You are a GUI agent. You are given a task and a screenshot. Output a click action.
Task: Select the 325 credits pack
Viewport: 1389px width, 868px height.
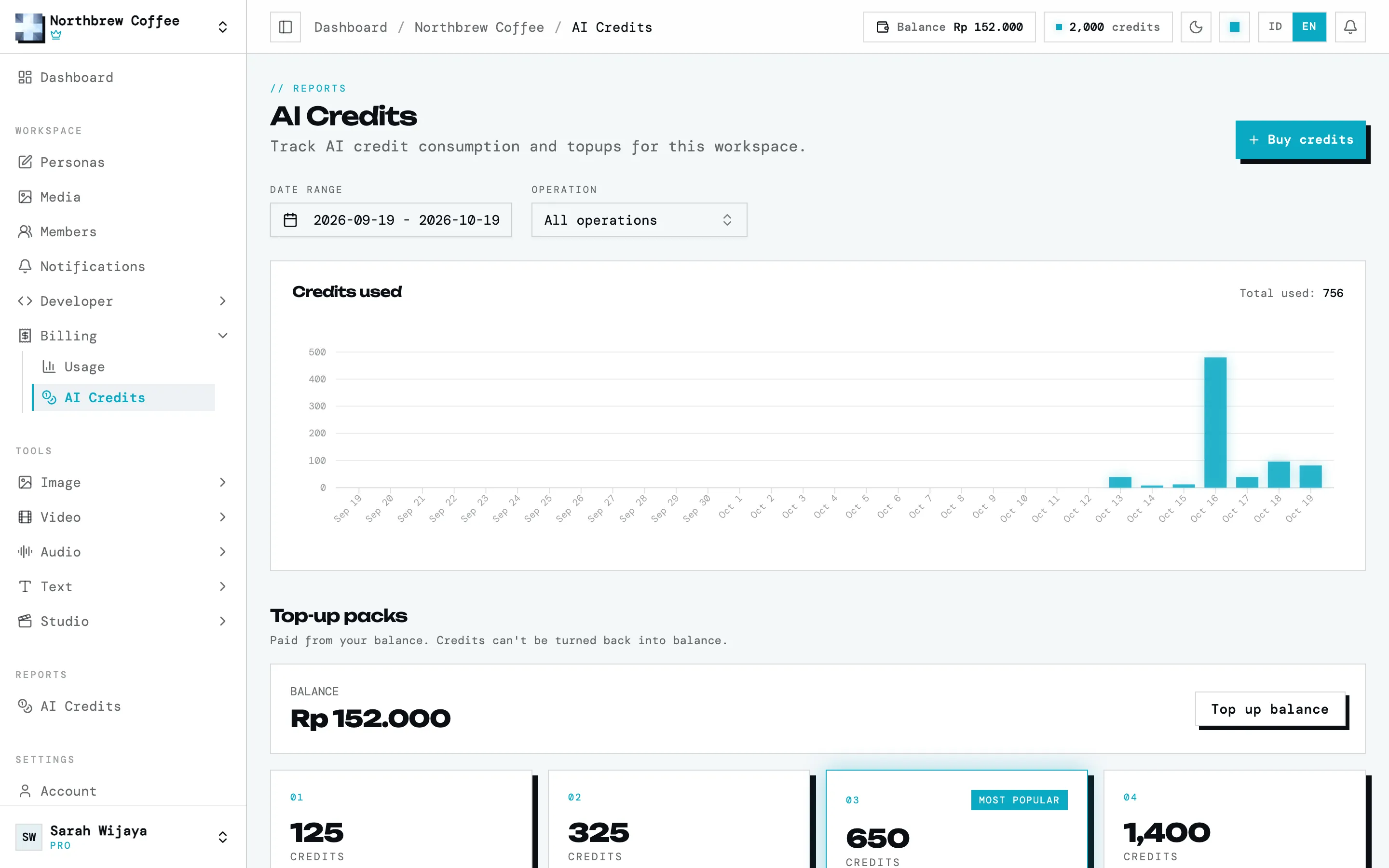pos(679,820)
